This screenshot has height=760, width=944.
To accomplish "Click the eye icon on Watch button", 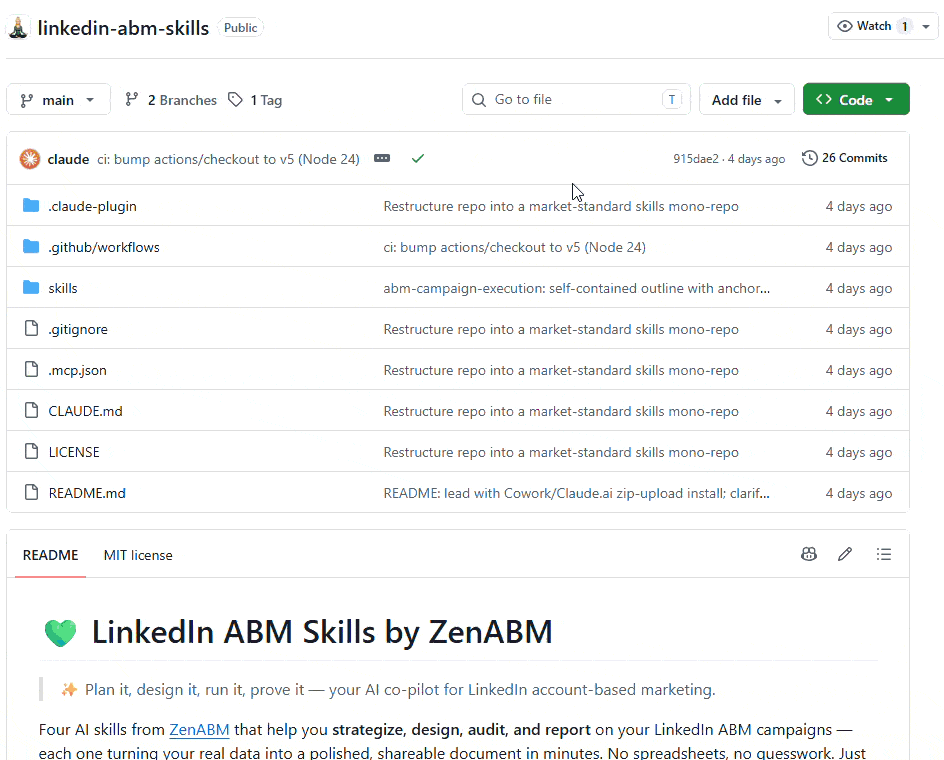I will point(845,26).
